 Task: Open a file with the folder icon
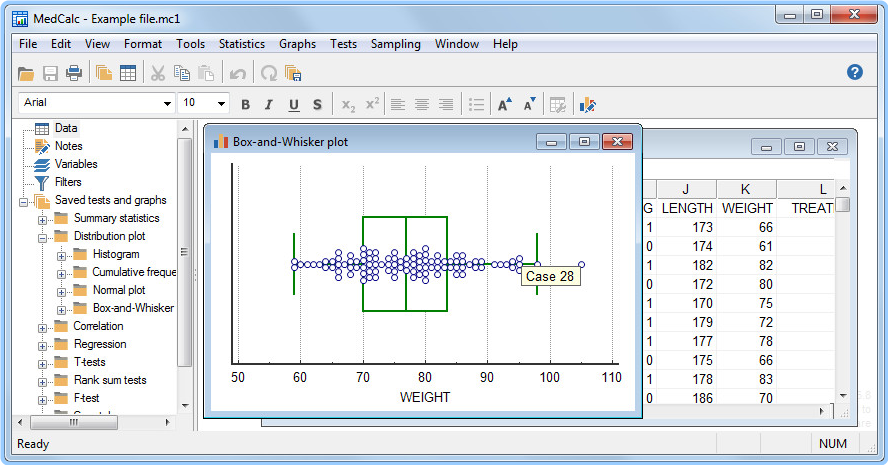tap(26, 73)
